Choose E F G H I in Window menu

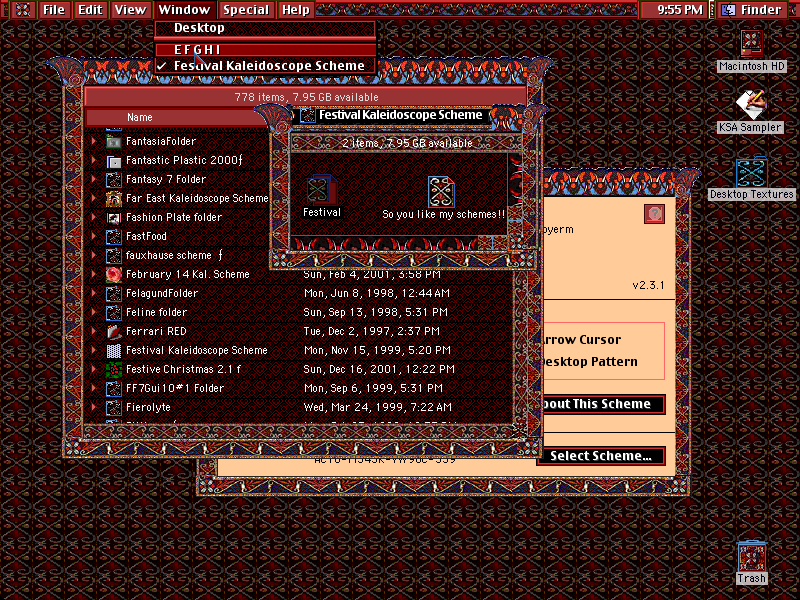tap(265, 49)
